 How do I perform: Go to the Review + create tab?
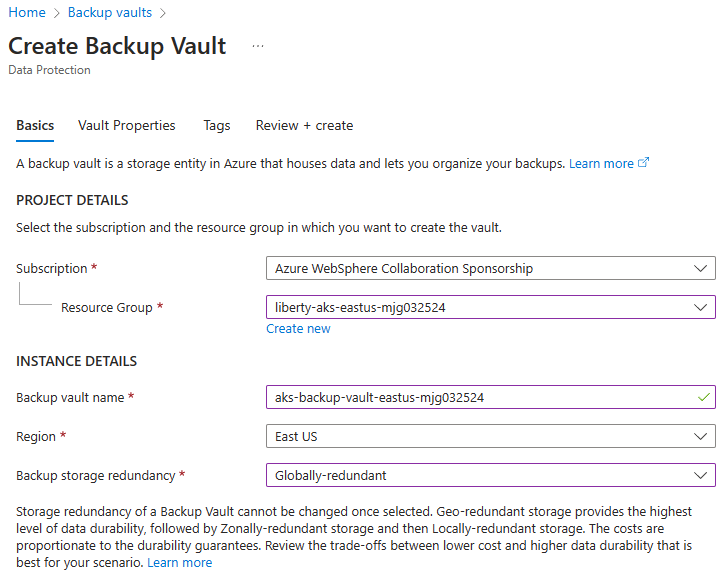tap(304, 125)
